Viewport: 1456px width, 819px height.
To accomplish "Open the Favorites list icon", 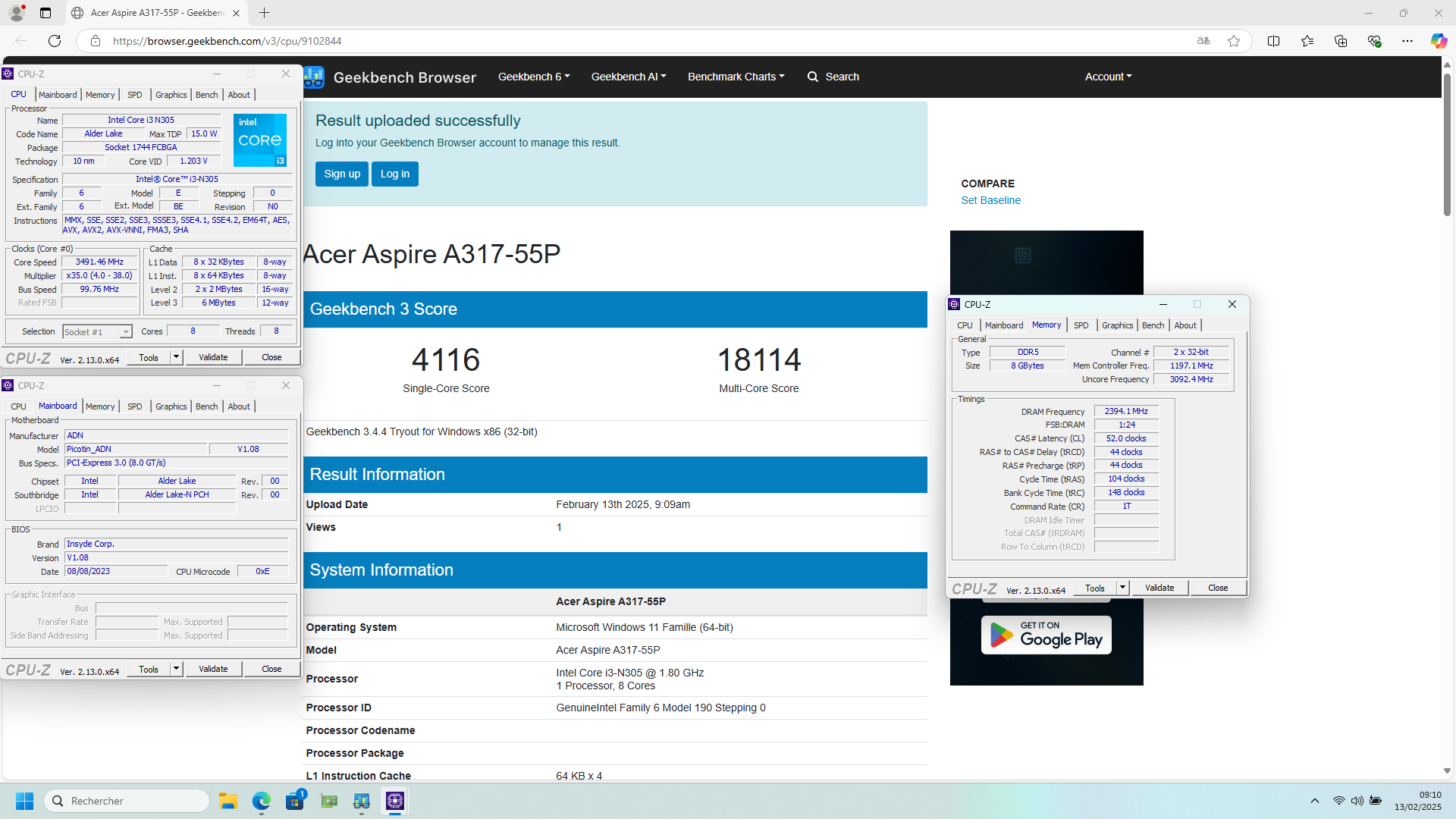I will click(x=1307, y=41).
